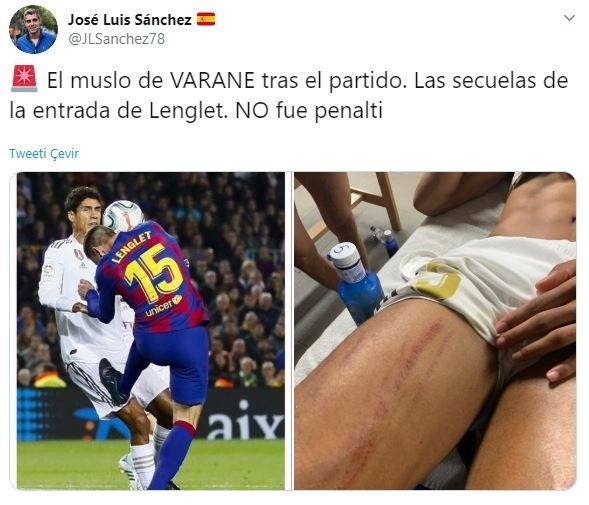Click the Tweeti Çevir translate link
589x505 pixels.
point(44,154)
